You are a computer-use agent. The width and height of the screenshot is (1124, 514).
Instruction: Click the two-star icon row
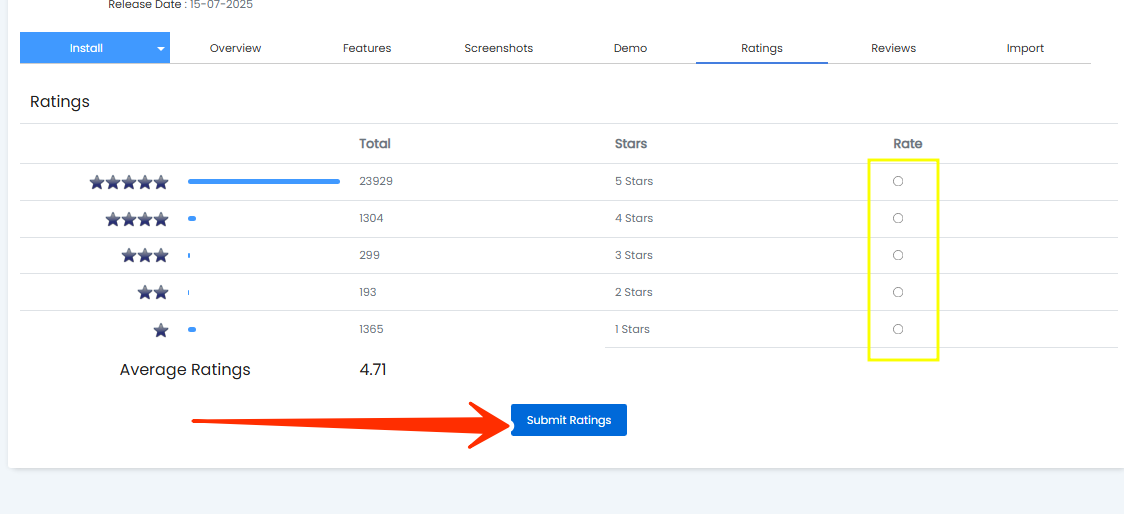click(x=153, y=292)
